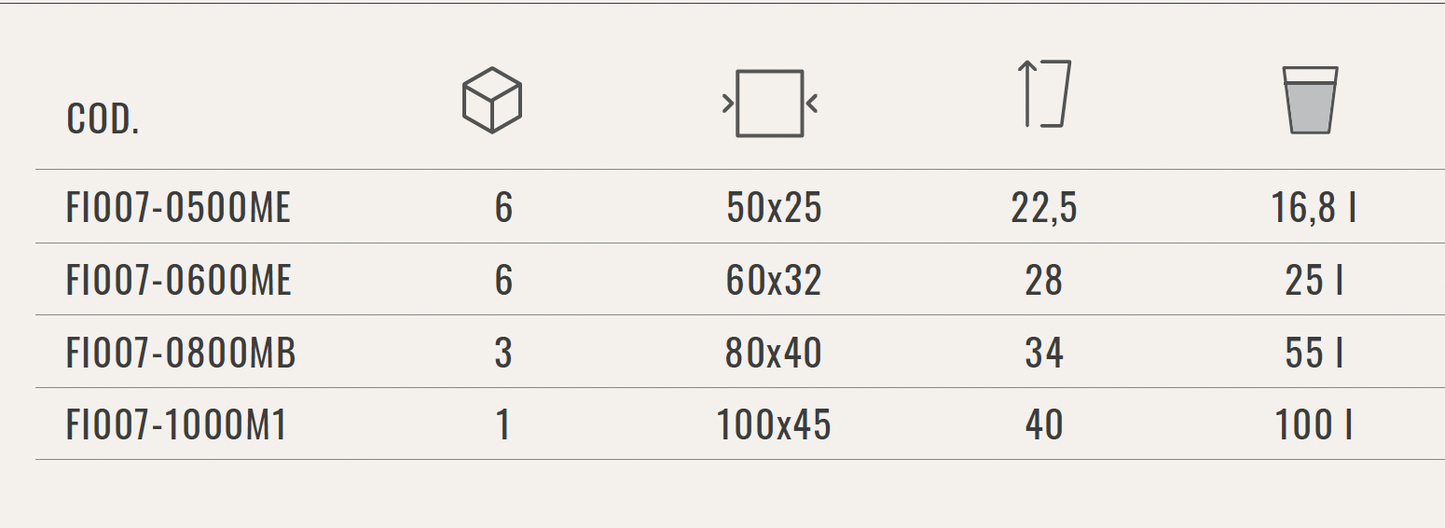This screenshot has width=1445, height=528.
Task: Click the 25 l capacity value
Action: coord(1314,280)
